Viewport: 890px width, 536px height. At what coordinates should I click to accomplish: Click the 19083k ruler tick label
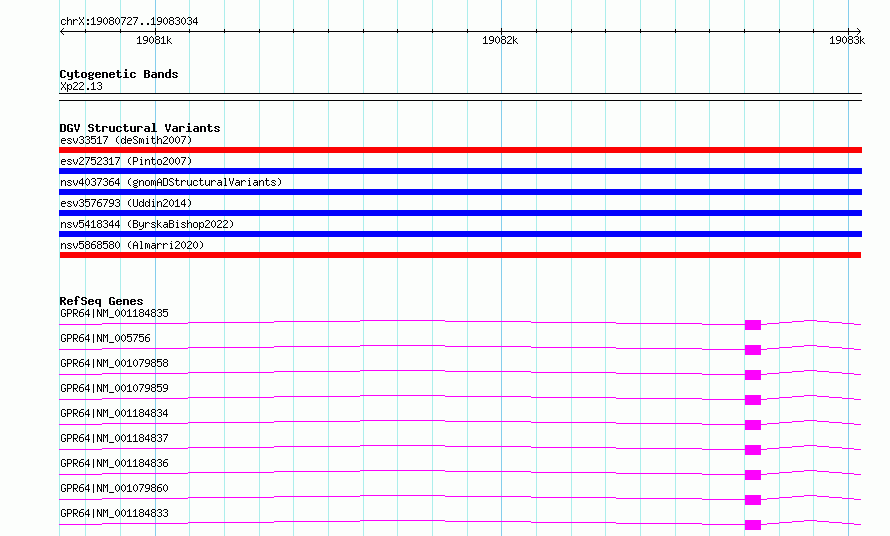point(847,40)
